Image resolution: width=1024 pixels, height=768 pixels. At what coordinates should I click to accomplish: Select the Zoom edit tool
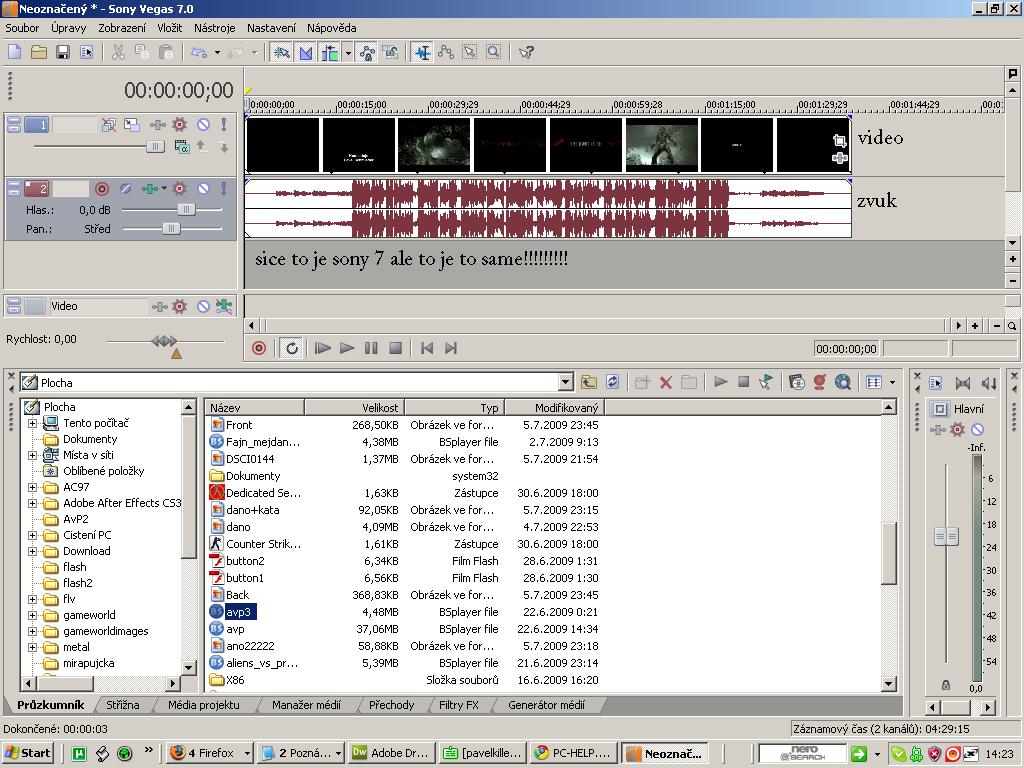pos(494,52)
